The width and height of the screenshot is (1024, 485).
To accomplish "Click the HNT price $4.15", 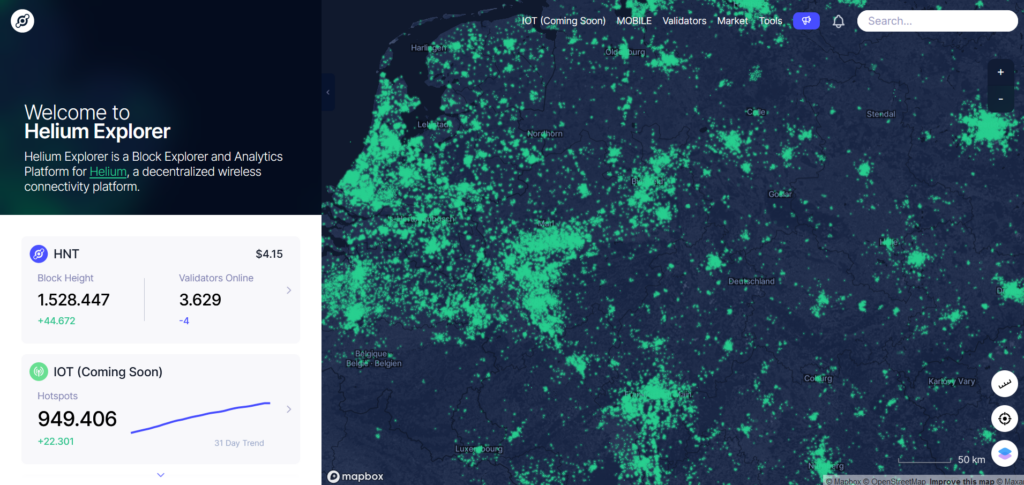I will tap(269, 254).
